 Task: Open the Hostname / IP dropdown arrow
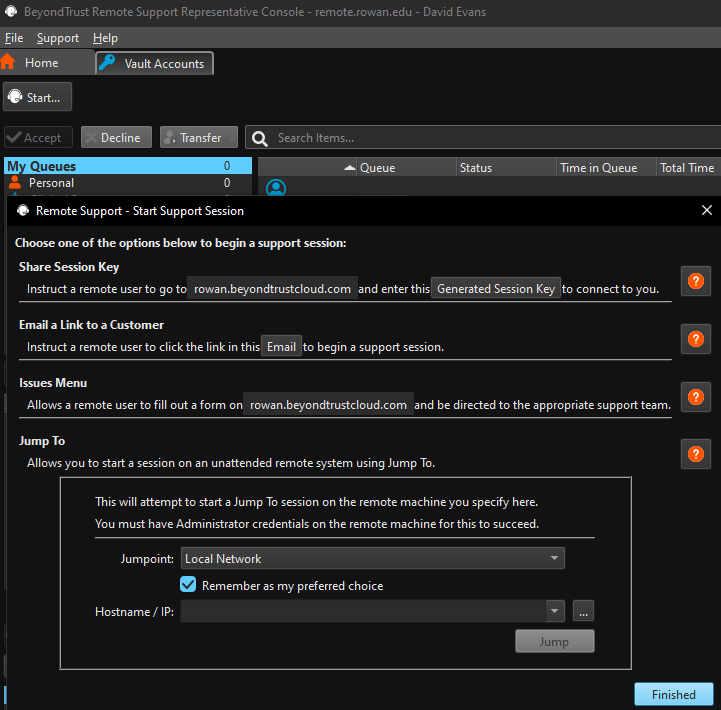pyautogui.click(x=554, y=611)
